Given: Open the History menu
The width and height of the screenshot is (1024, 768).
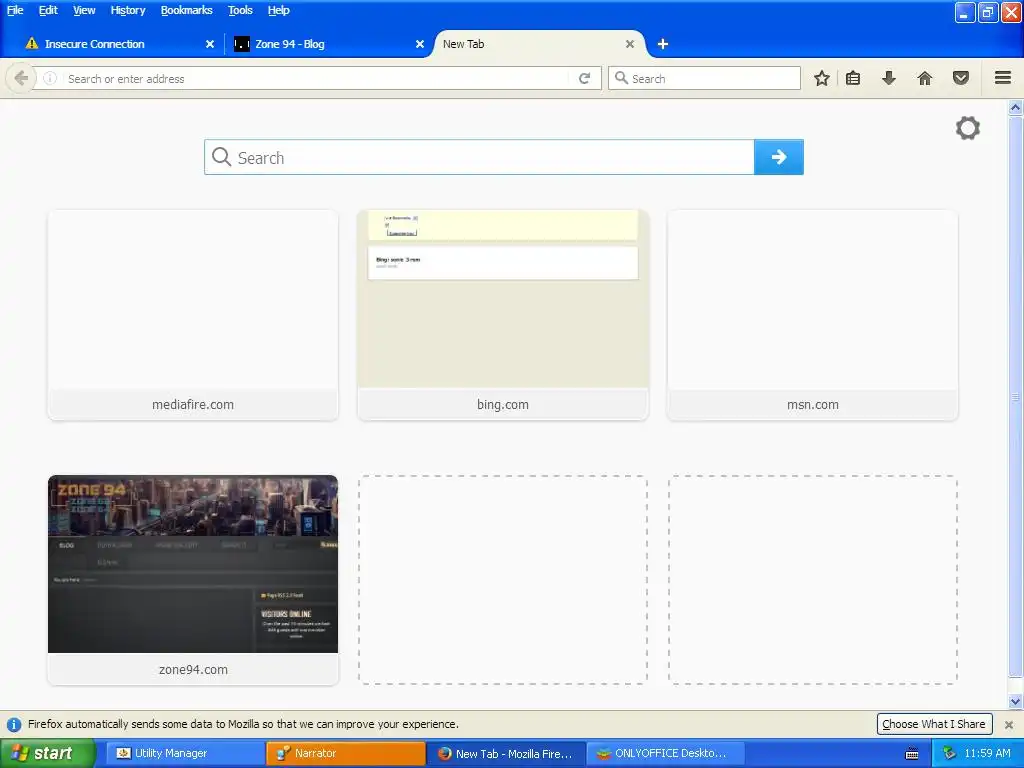Looking at the screenshot, I should [x=128, y=10].
